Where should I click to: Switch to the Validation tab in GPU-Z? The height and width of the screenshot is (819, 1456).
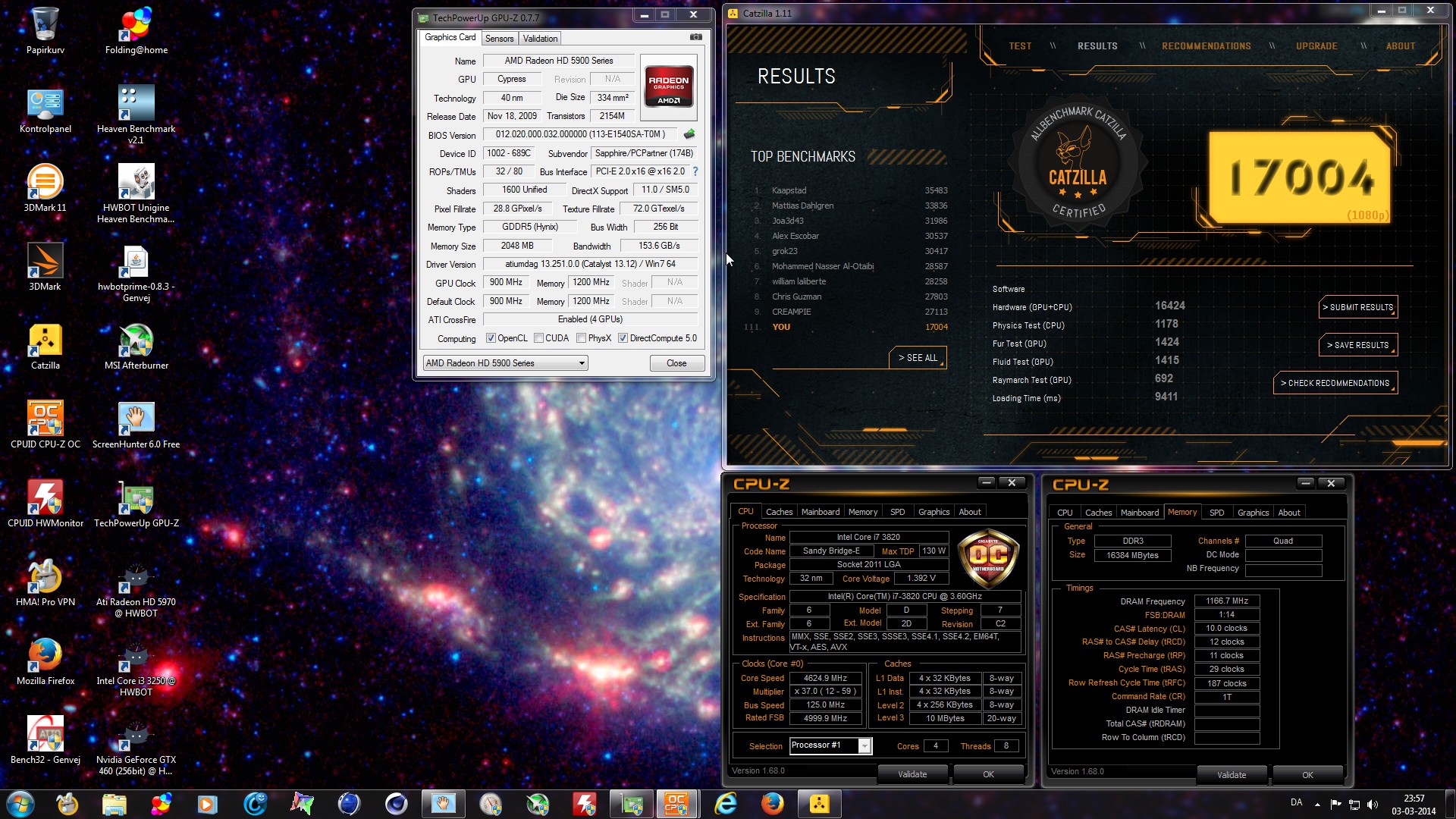pyautogui.click(x=540, y=39)
